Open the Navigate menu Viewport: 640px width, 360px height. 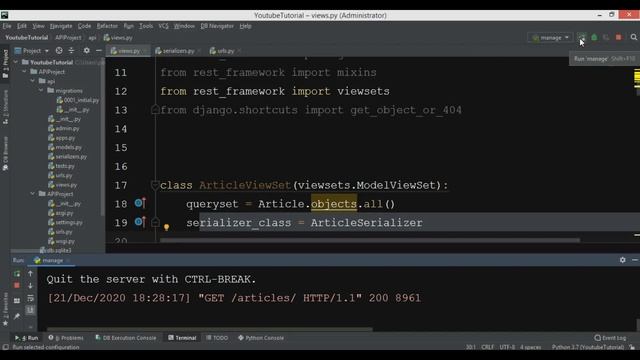pyautogui.click(x=61, y=26)
